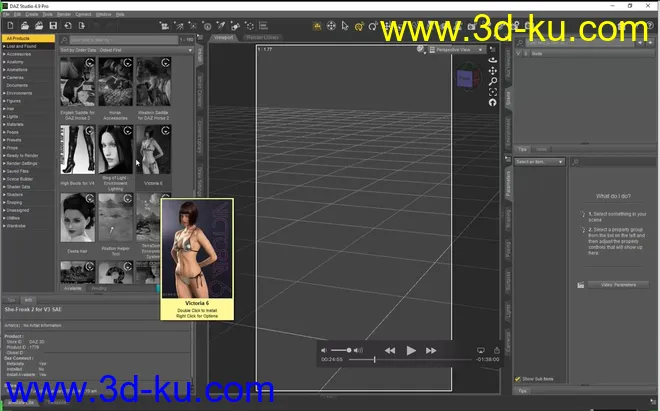Click the viewport zoom magnifier icon
660x411 pixels.
[492, 81]
